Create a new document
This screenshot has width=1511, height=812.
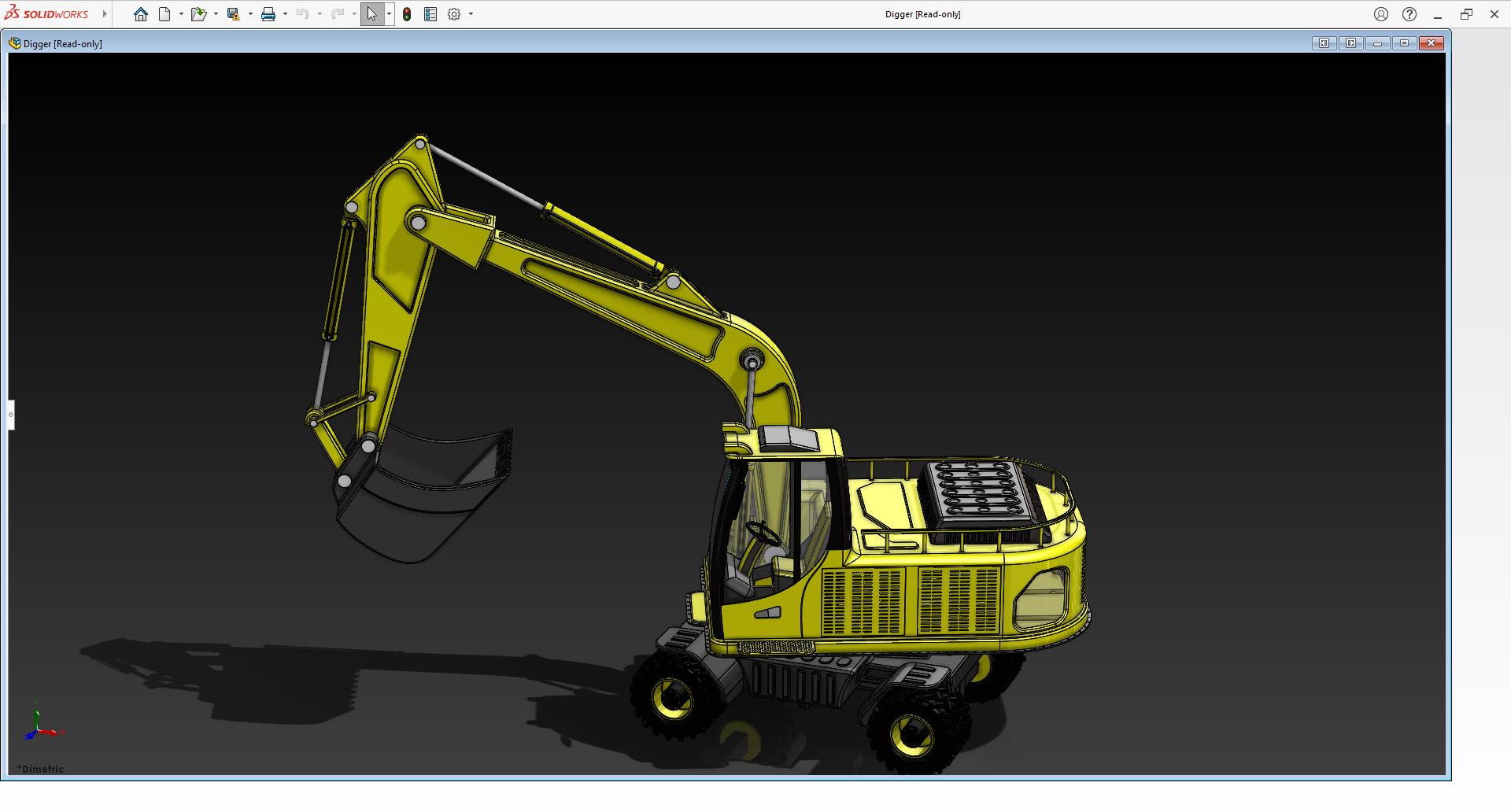[x=164, y=14]
